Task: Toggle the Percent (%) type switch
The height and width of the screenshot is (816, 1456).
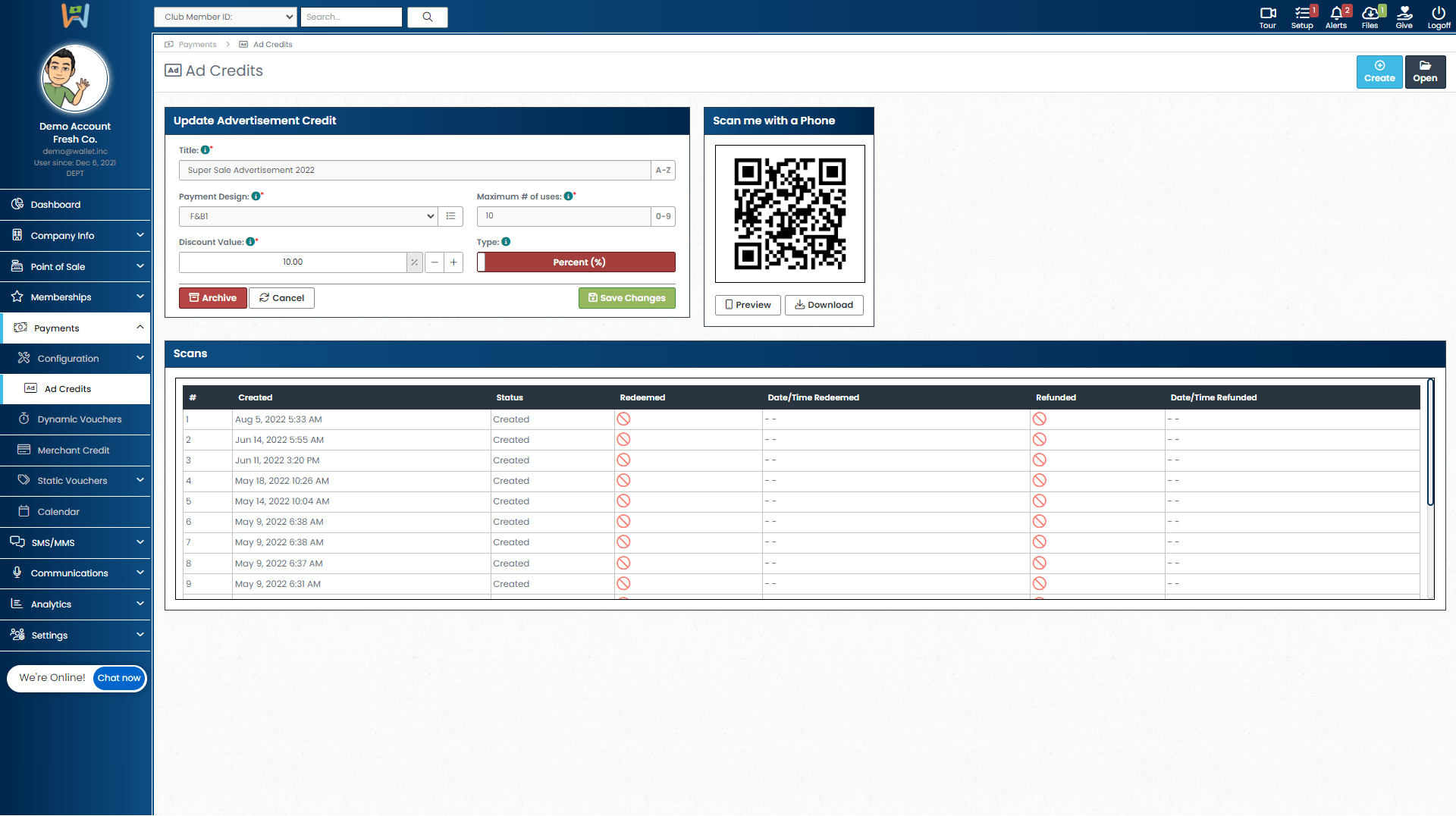Action: point(576,262)
